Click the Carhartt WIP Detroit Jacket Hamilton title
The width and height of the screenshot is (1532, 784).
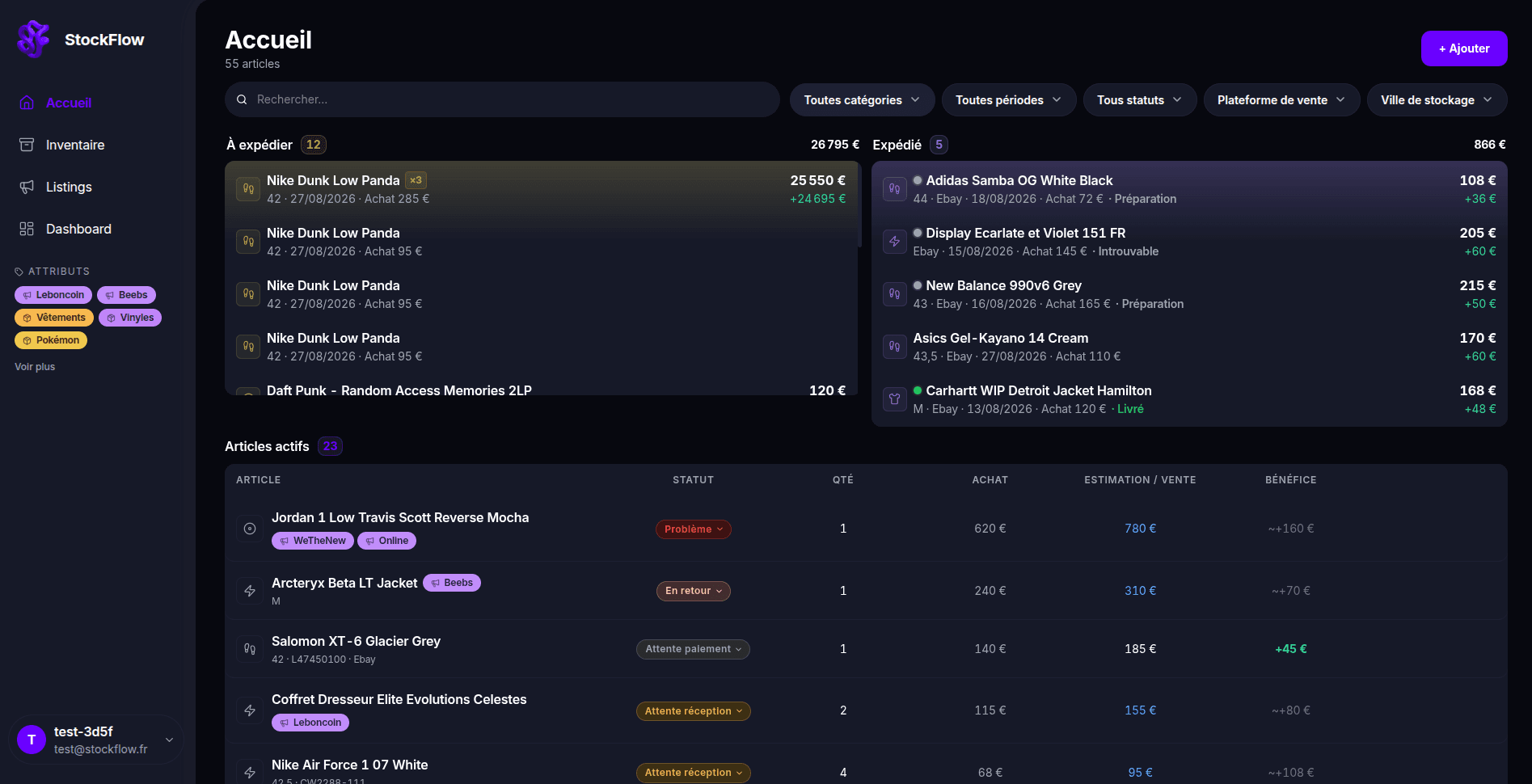[1039, 390]
